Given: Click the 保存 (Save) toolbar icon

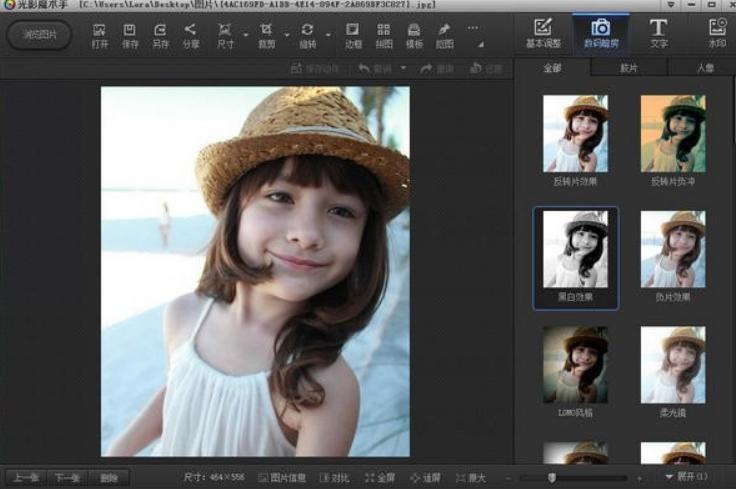Looking at the screenshot, I should (130, 35).
